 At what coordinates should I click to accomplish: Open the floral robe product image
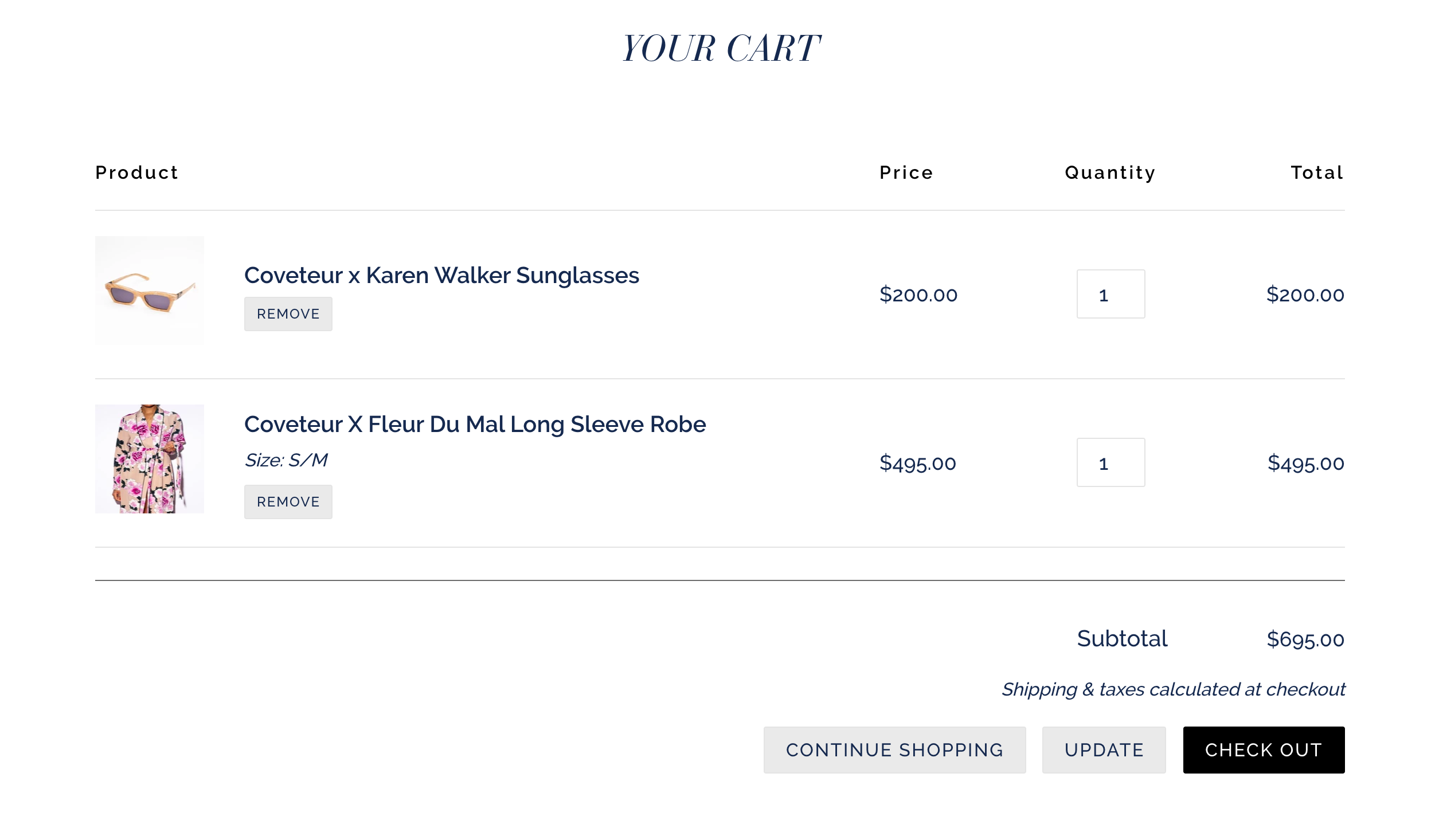(x=150, y=459)
